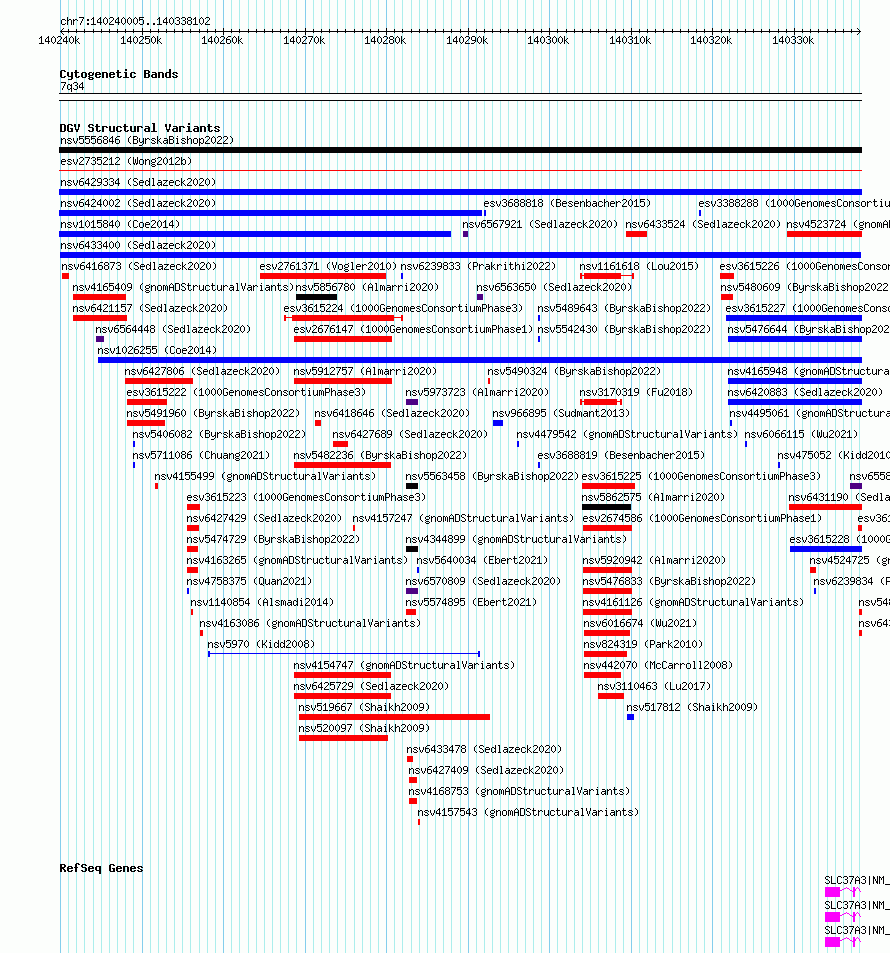Click esv3615224 (1000GenomesConsortiumPhase3) label
The image size is (890, 953).
click(403, 308)
